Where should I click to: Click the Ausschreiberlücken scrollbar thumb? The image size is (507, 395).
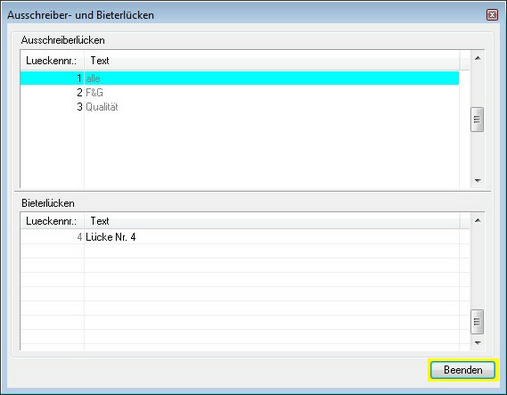point(477,119)
